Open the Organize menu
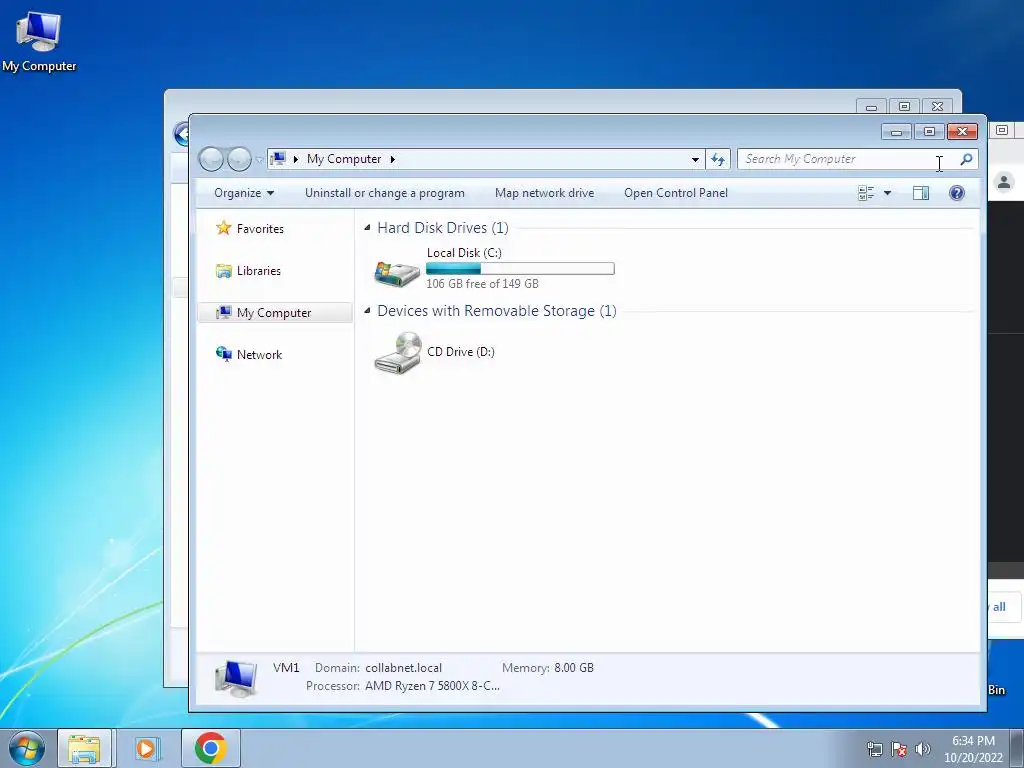The width and height of the screenshot is (1024, 768). click(x=244, y=193)
